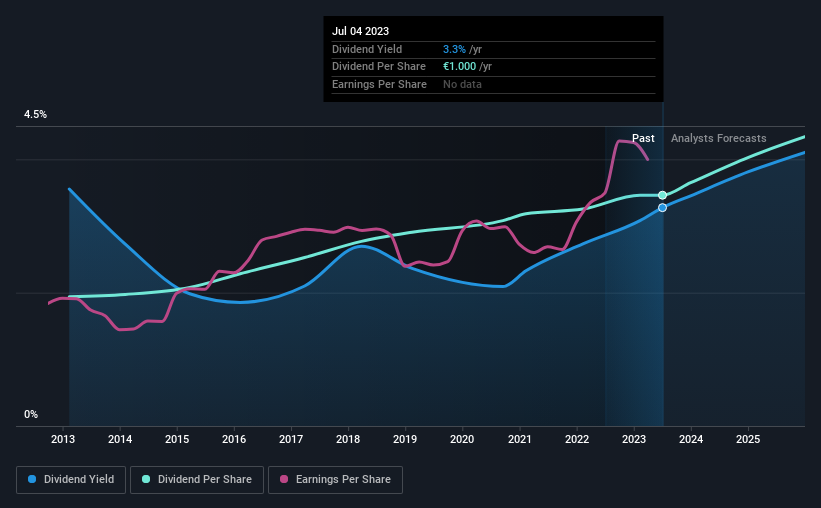Click the tooltip Dividend Per Share row label
This screenshot has height=508, width=821.
point(379,67)
